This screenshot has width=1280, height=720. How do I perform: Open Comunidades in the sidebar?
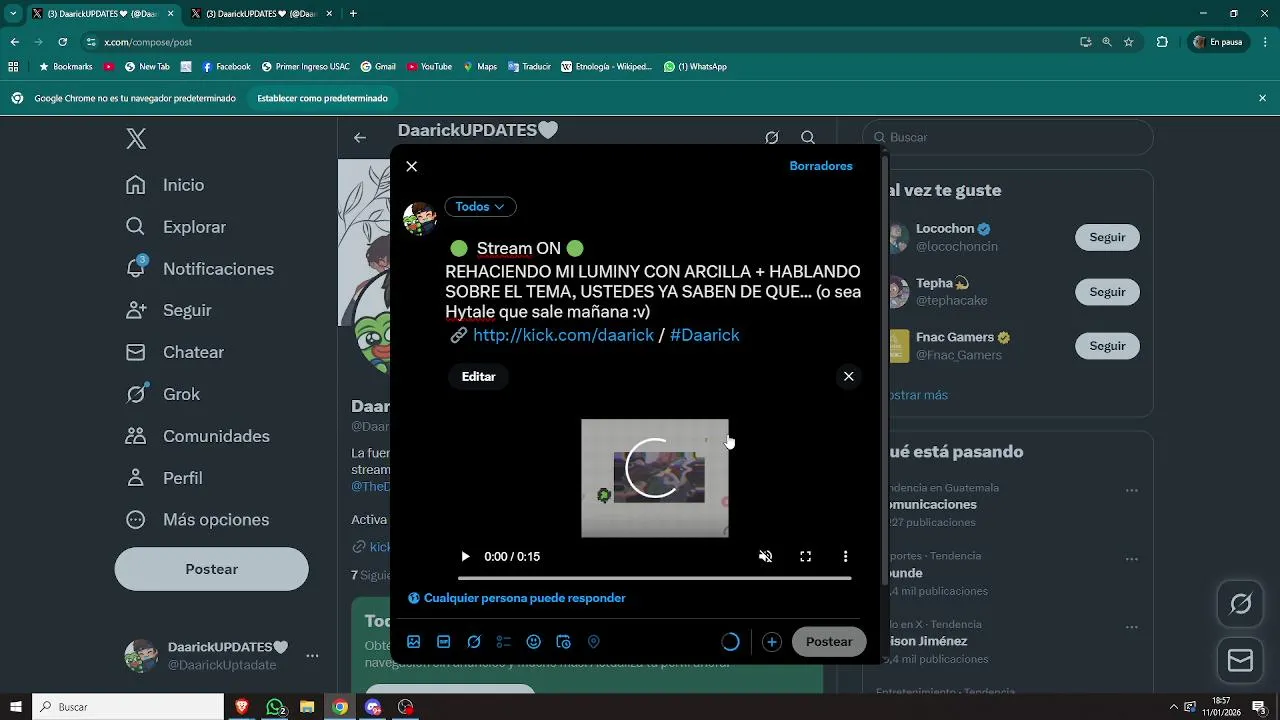tap(197, 436)
